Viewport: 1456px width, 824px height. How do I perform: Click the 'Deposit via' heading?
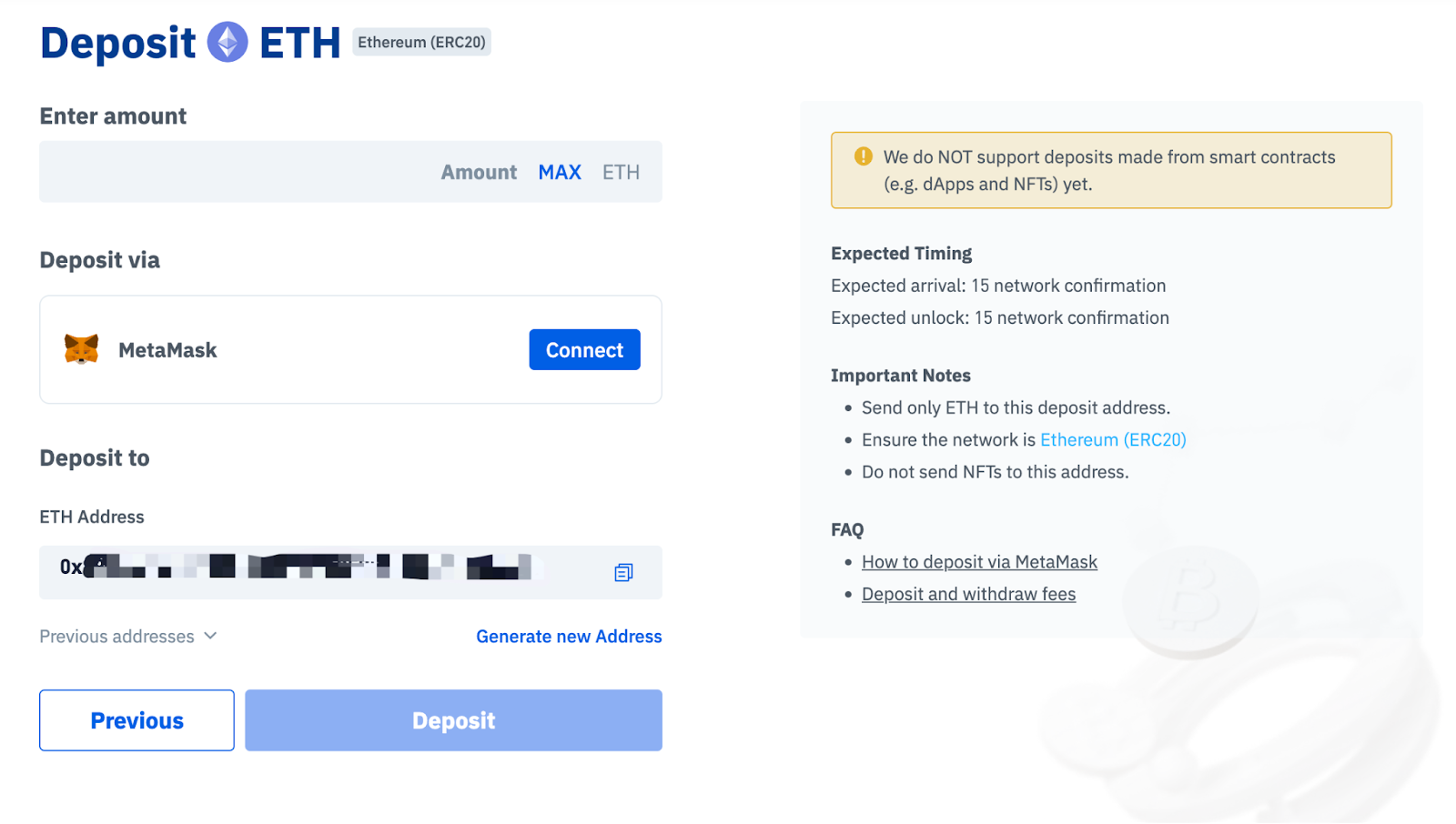click(99, 260)
